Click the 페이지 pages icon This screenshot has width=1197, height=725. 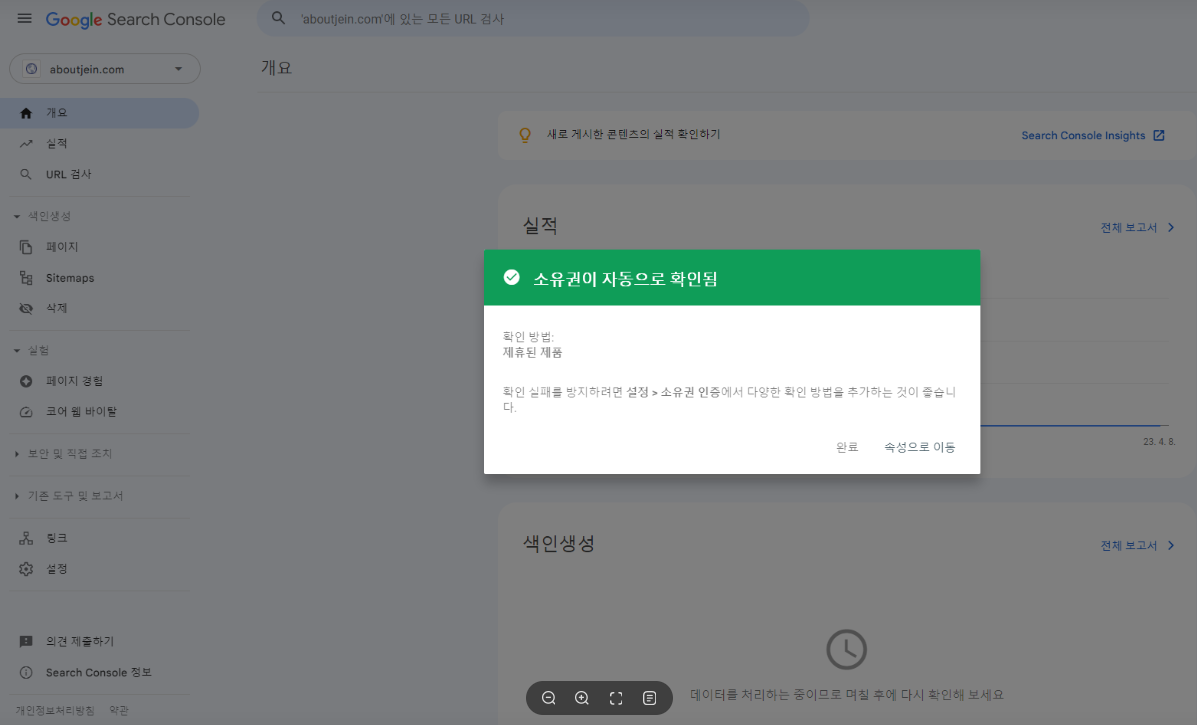26,247
